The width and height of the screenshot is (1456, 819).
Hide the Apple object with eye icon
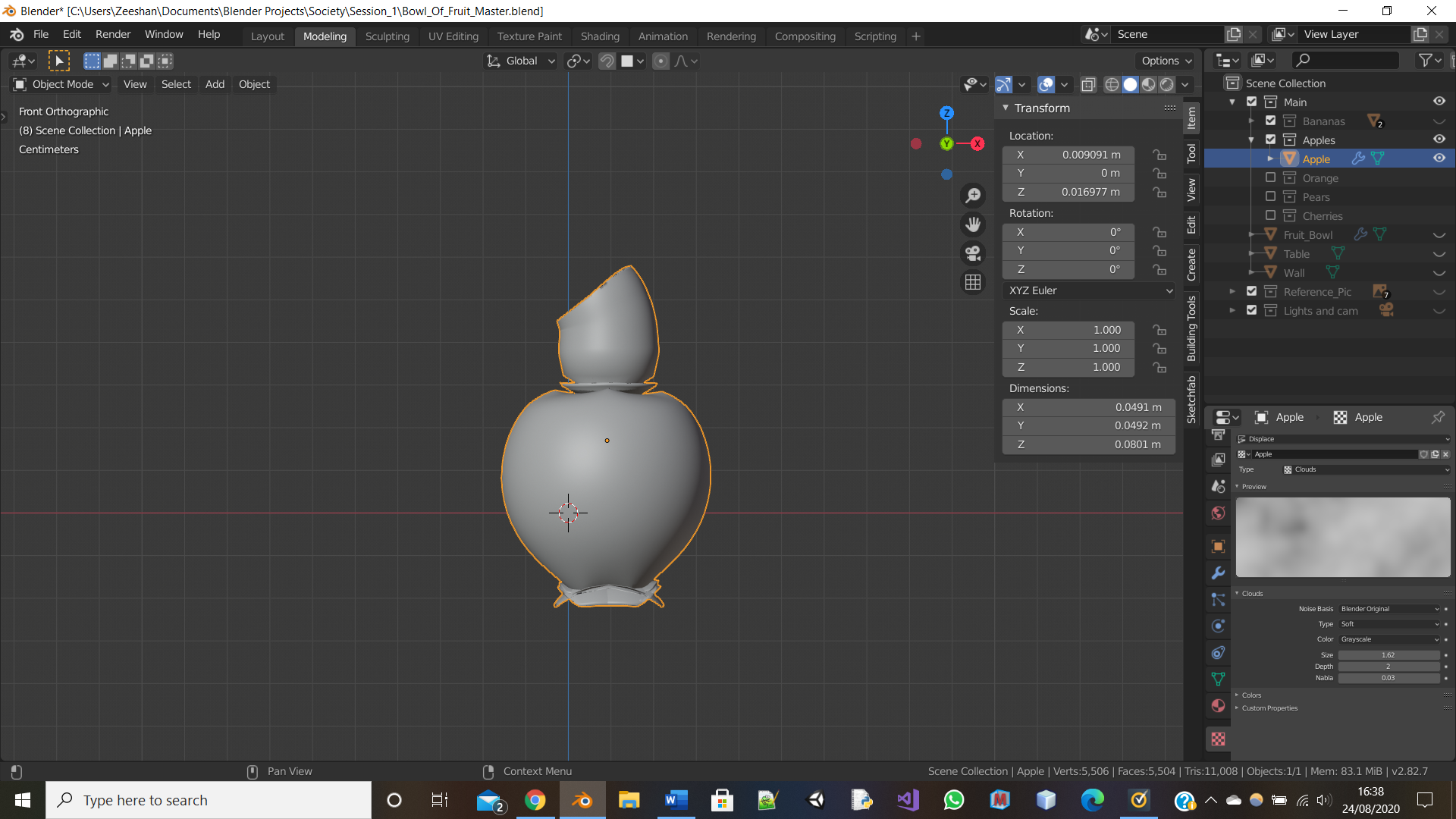tap(1439, 158)
